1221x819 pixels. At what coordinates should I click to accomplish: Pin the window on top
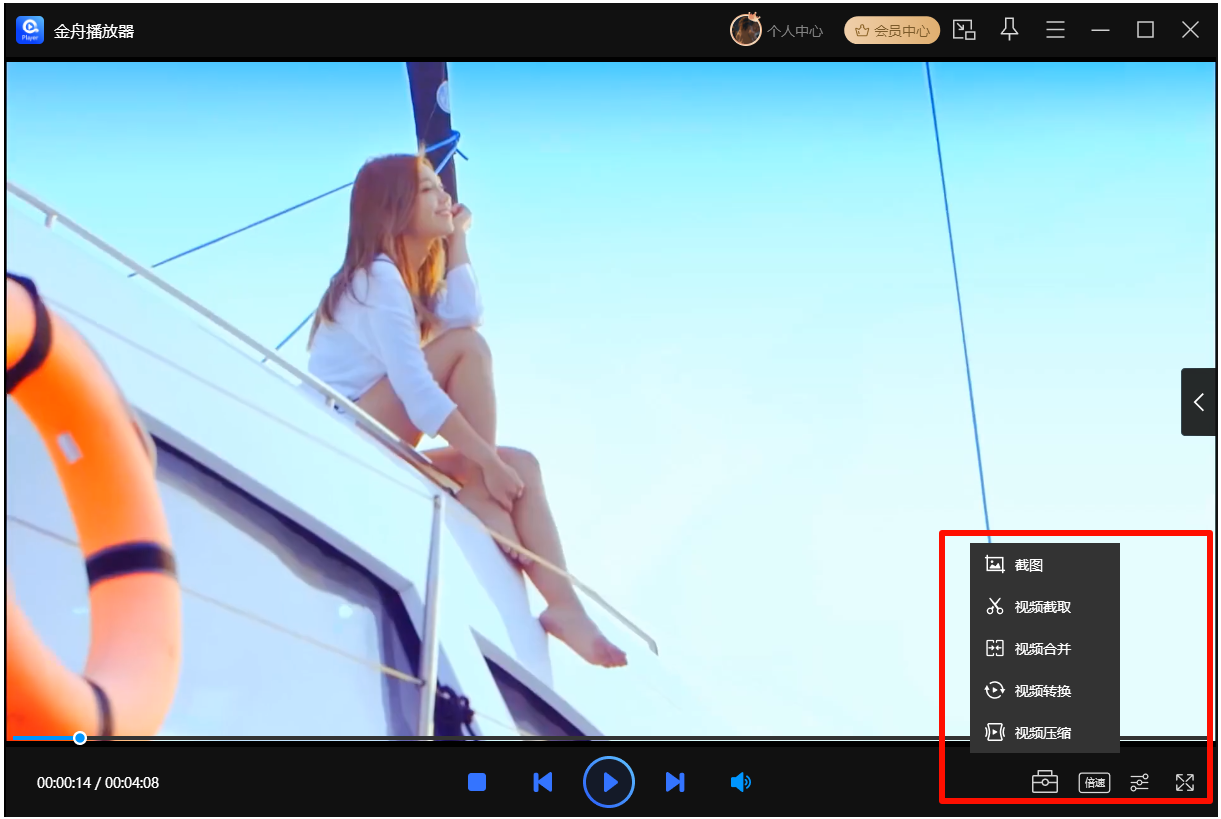[x=1010, y=30]
